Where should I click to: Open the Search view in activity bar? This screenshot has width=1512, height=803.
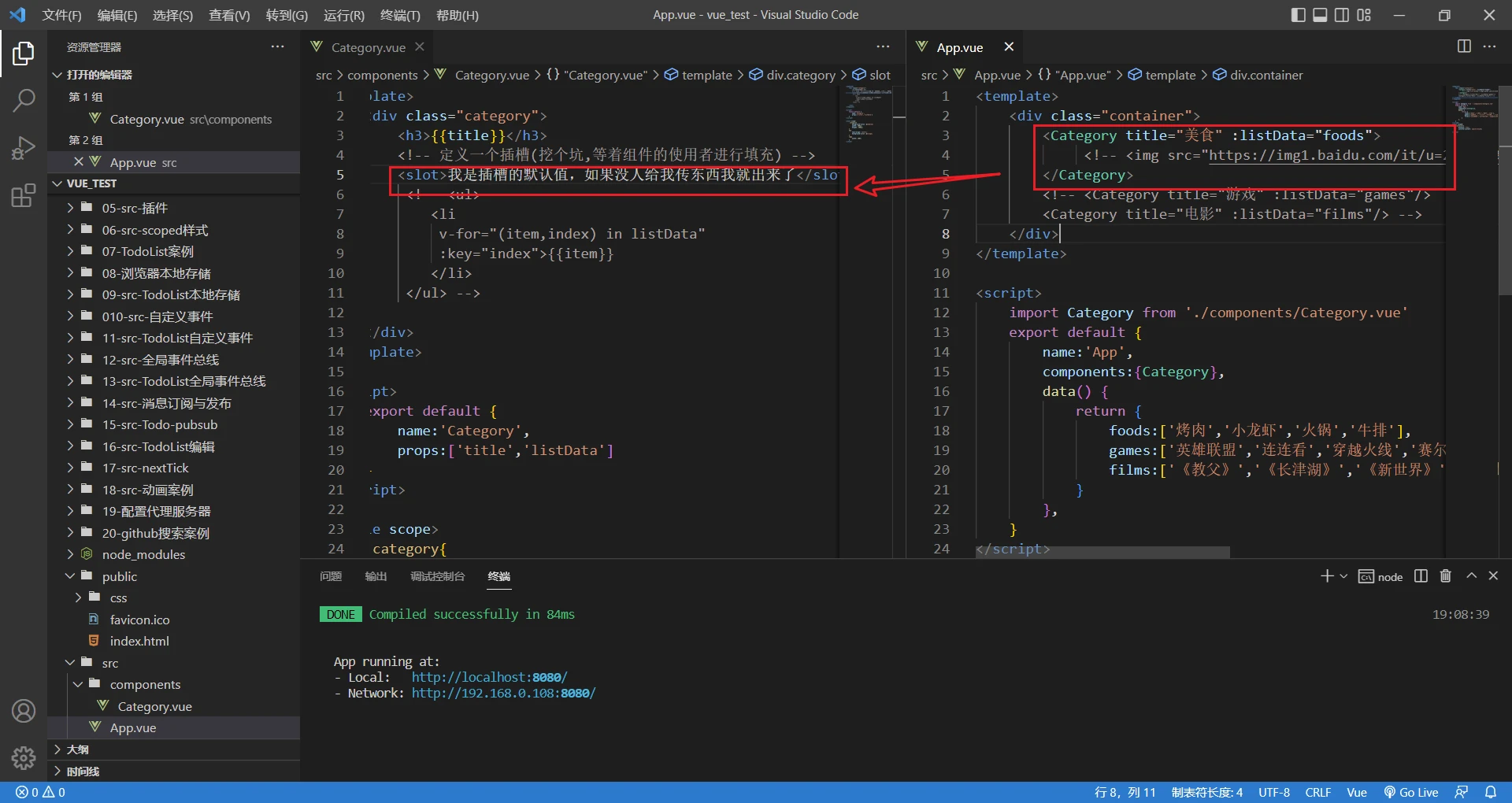(24, 101)
